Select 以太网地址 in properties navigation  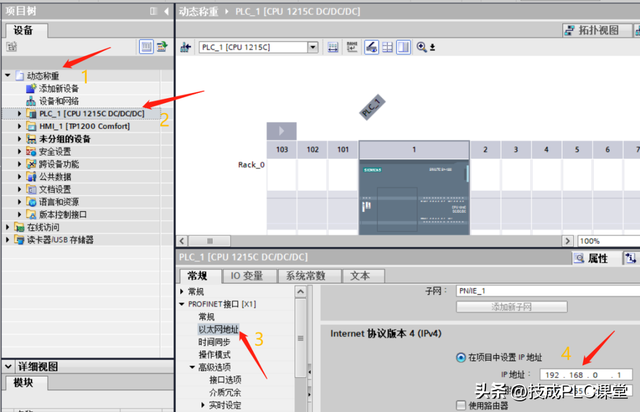(219, 329)
